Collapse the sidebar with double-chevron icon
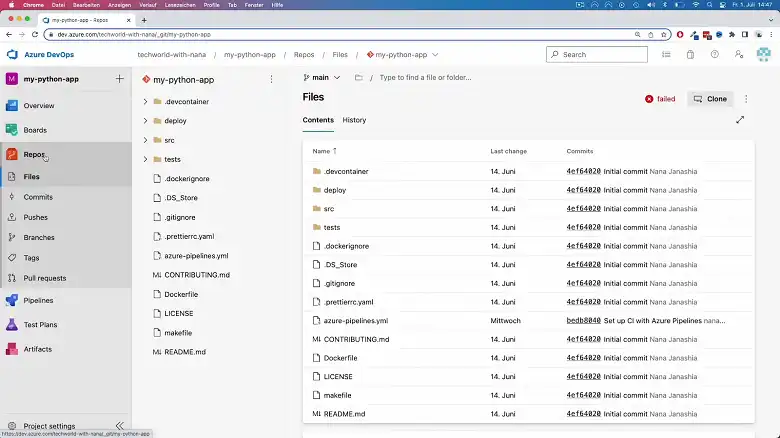This screenshot has width=780, height=438. [119, 426]
